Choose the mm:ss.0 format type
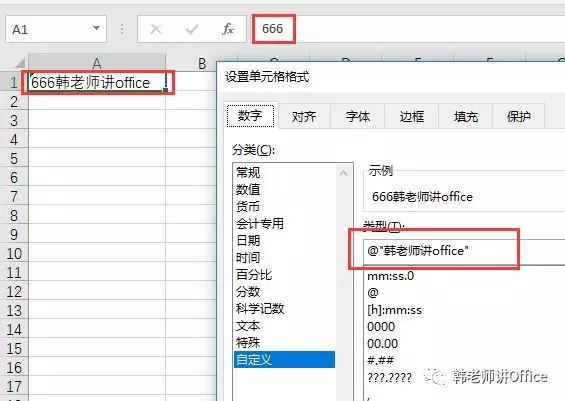Viewport: 565px width, 401px height. tap(391, 276)
